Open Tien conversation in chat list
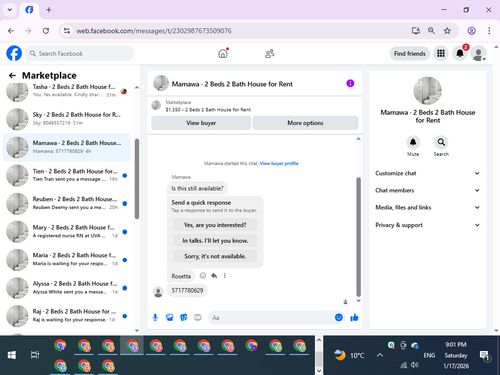Image resolution: width=500 pixels, height=375 pixels. tap(67, 175)
